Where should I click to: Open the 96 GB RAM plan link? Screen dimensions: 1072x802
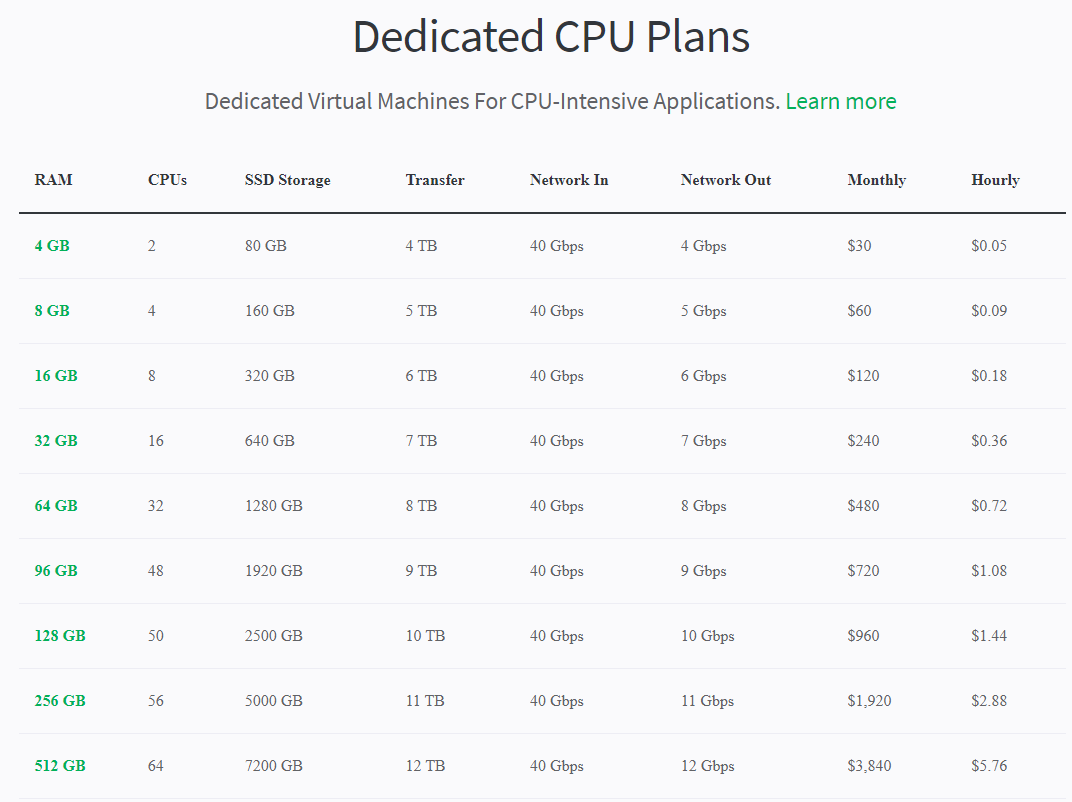tap(56, 571)
